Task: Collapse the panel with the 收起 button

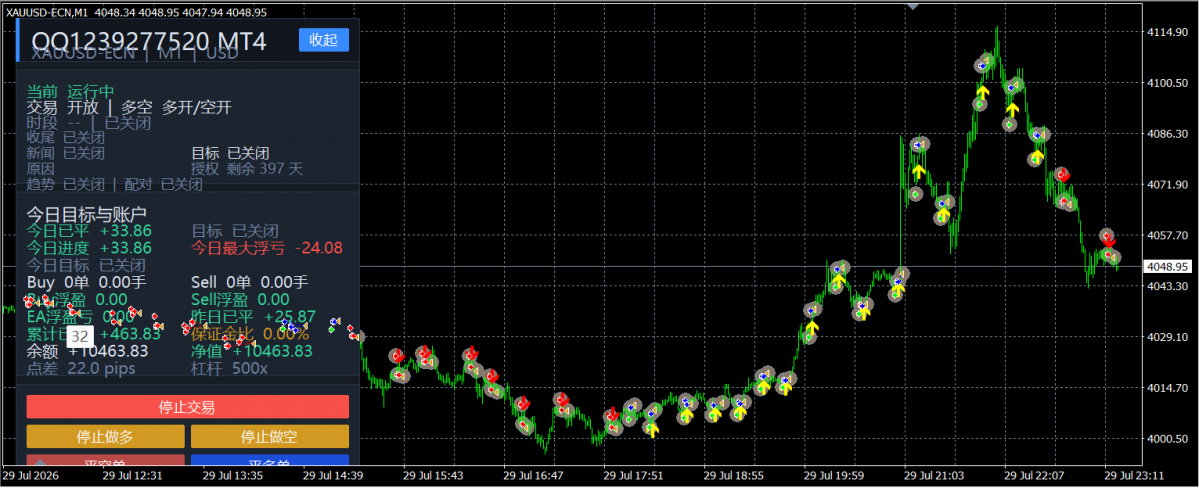Action: (x=323, y=40)
